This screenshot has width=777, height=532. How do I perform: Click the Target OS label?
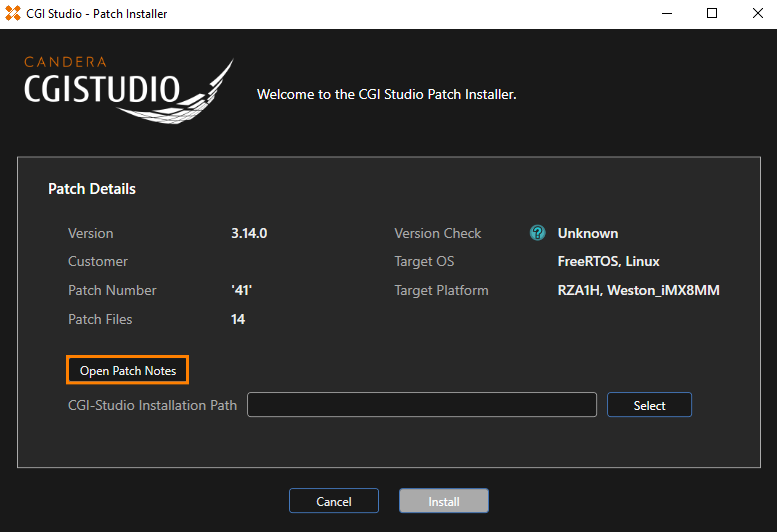(x=424, y=262)
